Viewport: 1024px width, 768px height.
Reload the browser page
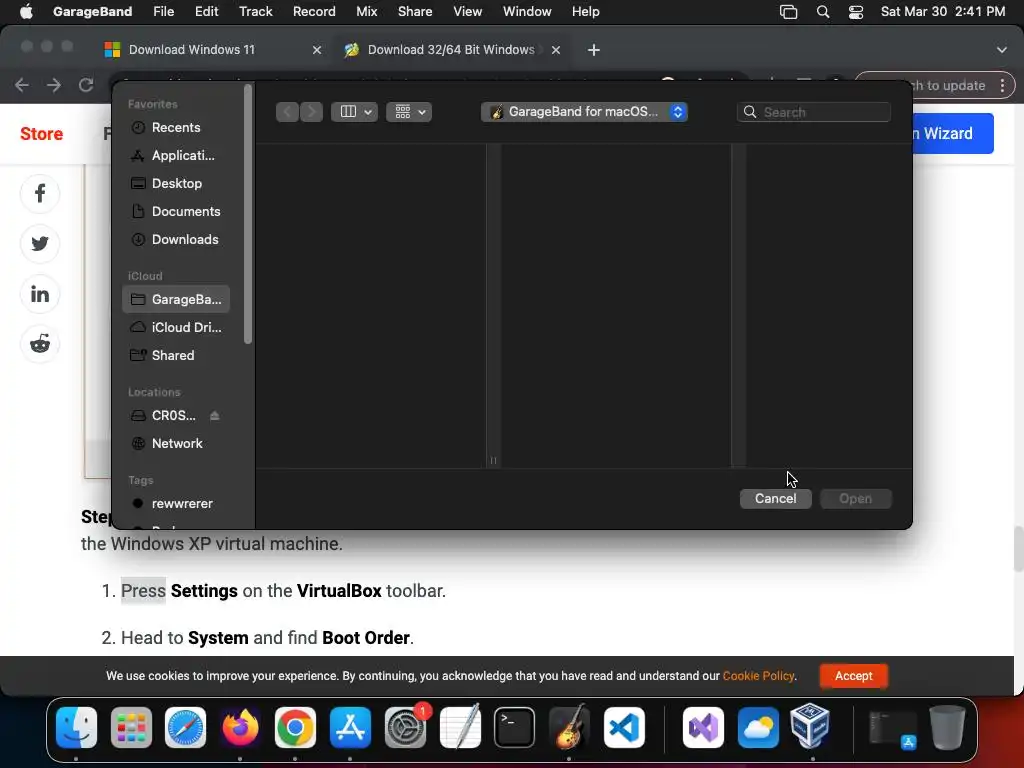click(x=86, y=85)
